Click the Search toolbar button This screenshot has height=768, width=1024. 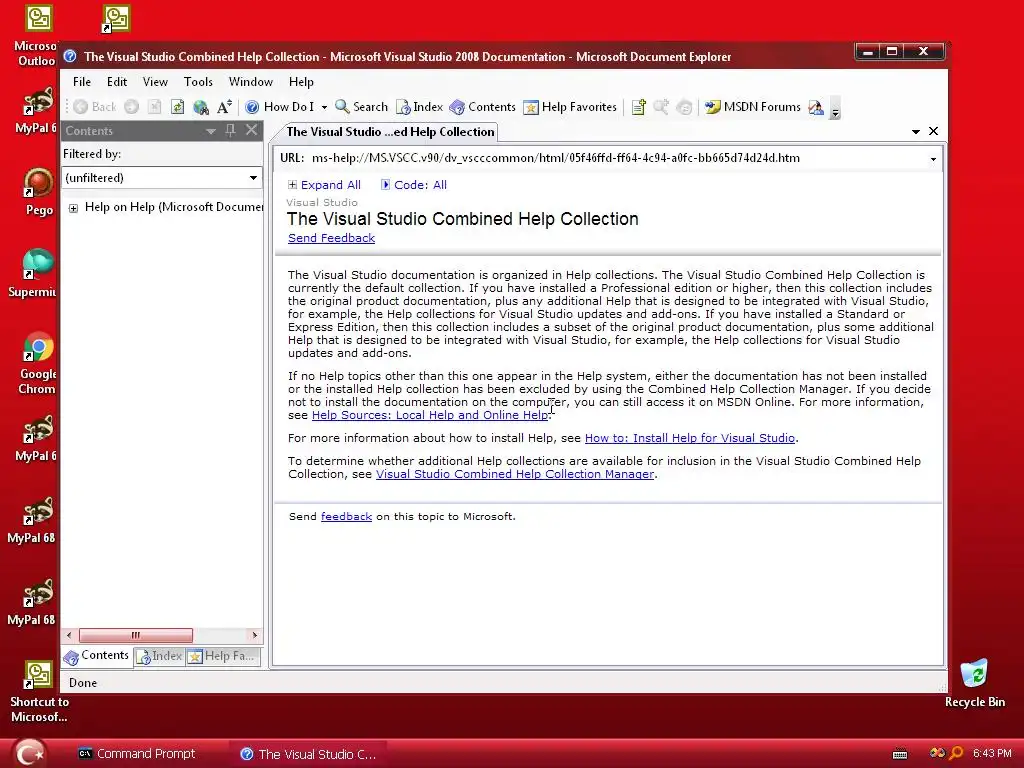pyautogui.click(x=361, y=106)
